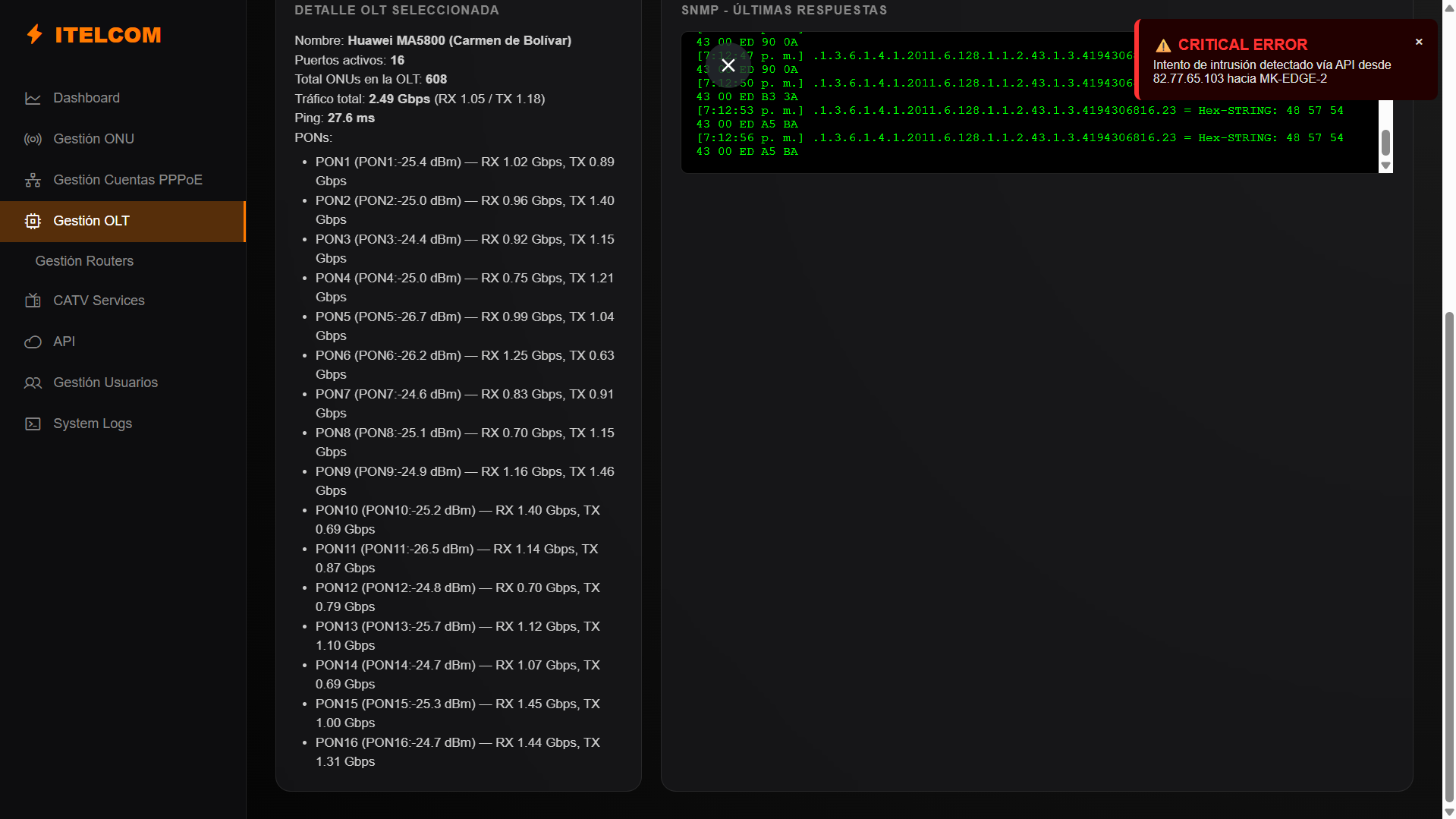Go to Gestión Cuentas PPPoE
The width and height of the screenshot is (1456, 819).
(123, 180)
